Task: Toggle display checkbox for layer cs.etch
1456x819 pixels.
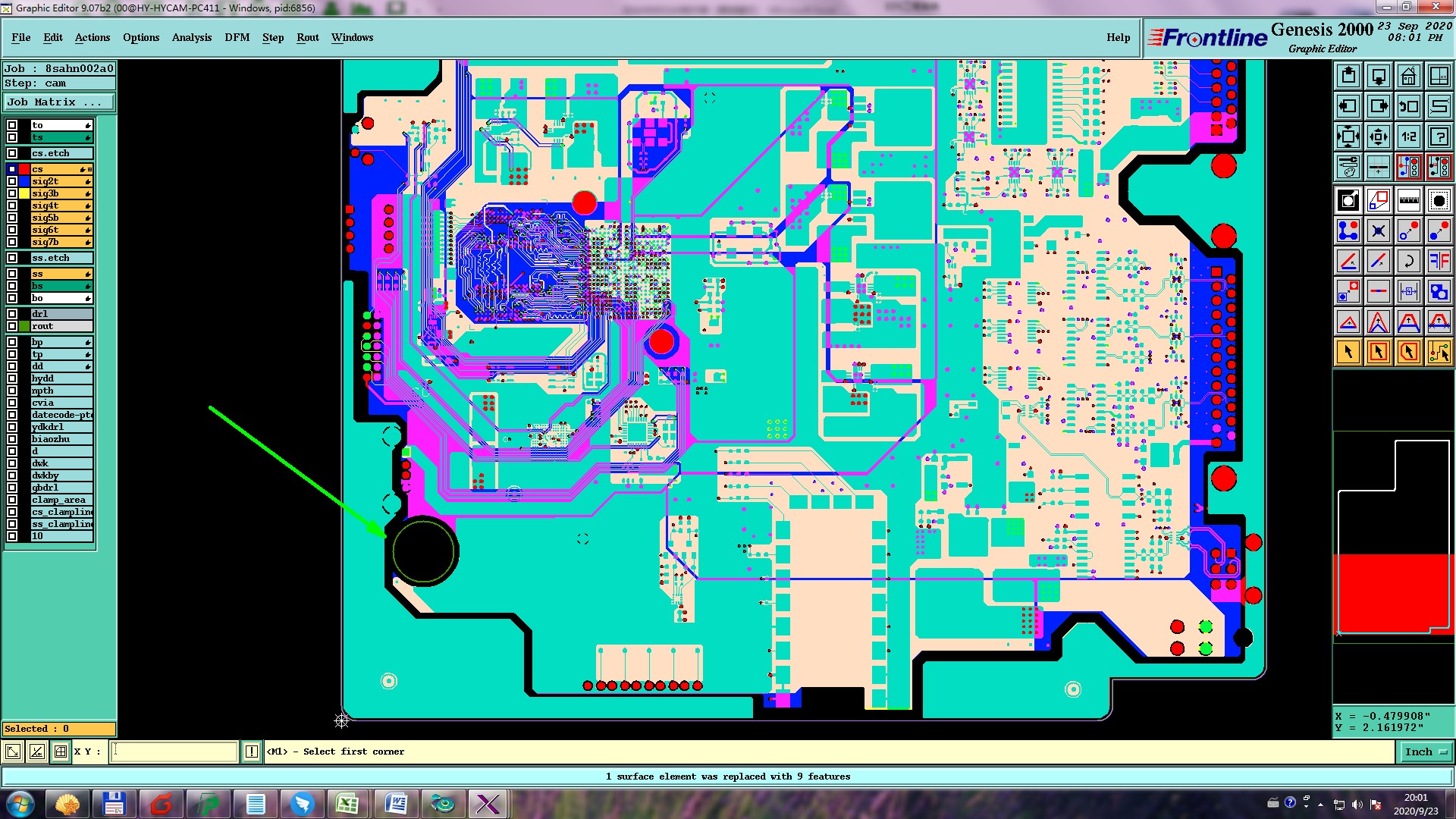Action: [x=12, y=153]
